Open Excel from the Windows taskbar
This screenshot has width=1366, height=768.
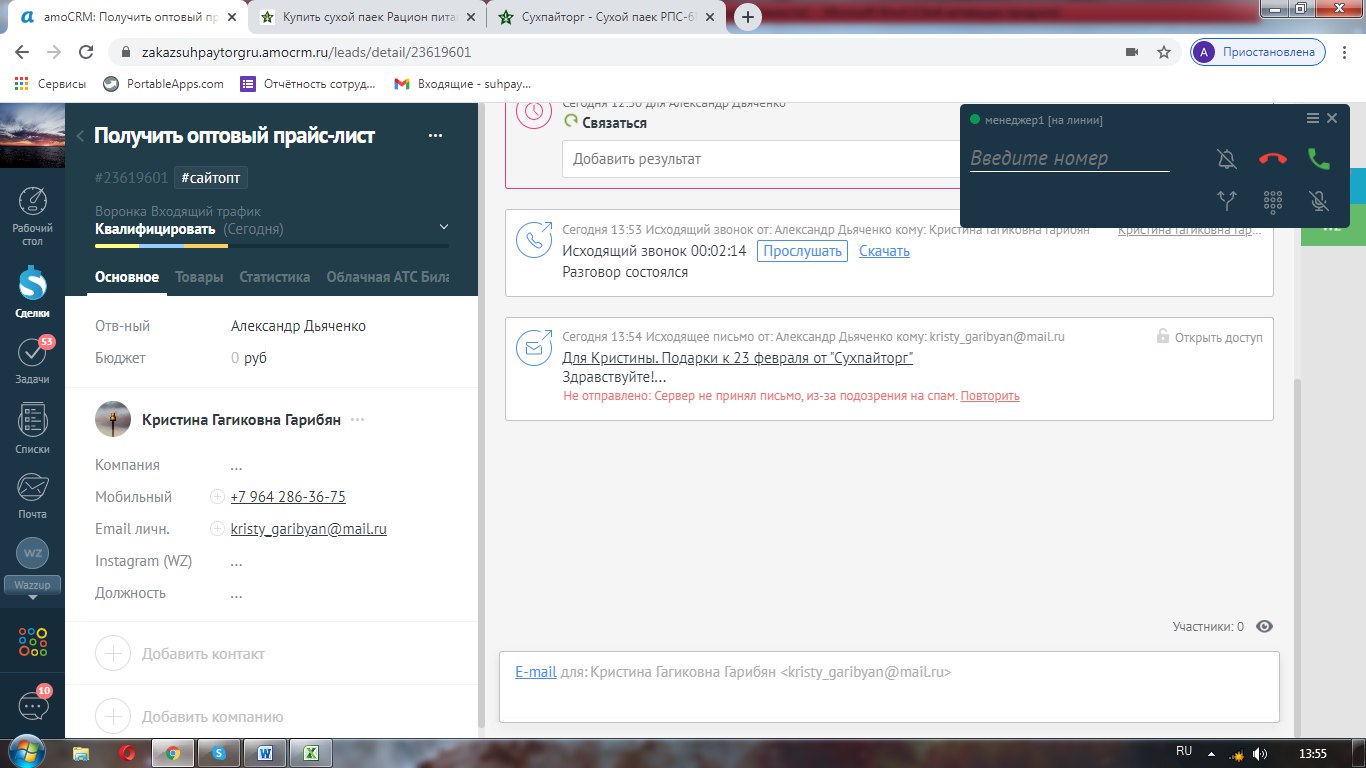(311, 753)
